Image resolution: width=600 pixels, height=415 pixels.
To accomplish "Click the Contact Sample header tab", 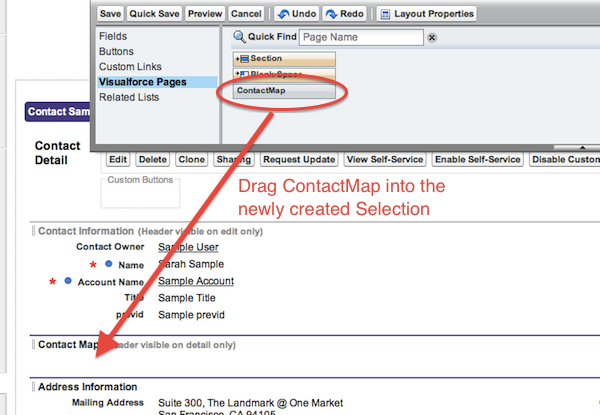I will click(x=58, y=112).
